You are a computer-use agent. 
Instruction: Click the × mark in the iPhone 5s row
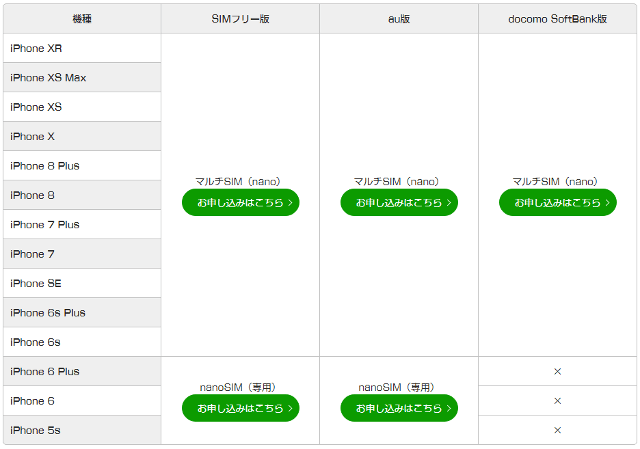(558, 430)
